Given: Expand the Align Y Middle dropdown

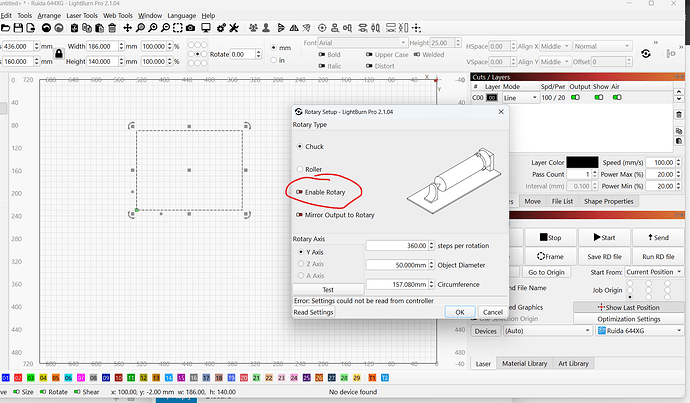Looking at the screenshot, I should 555,62.
